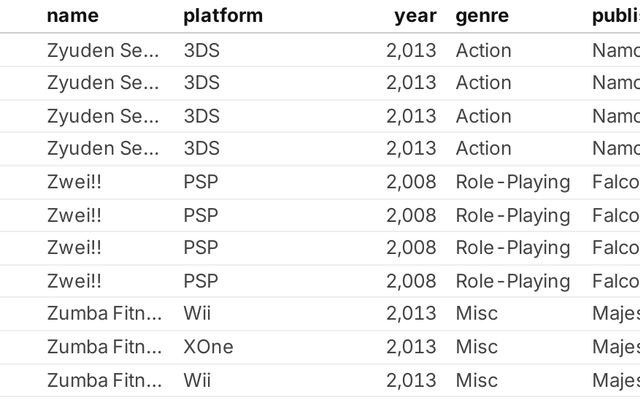Click the year cell in XOne row
This screenshot has width=640, height=400.
point(411,347)
